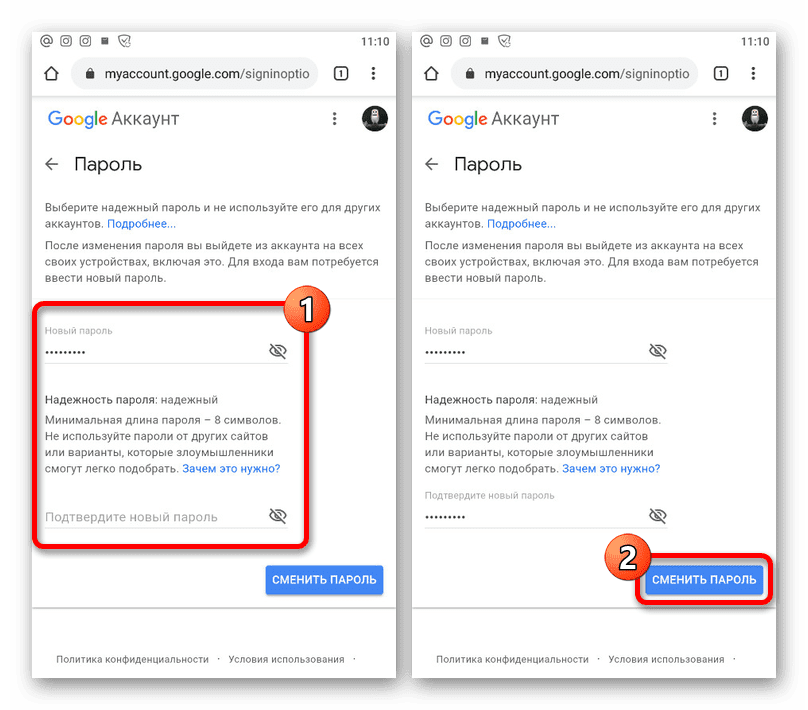Screen dimensions: 808x710
Task: Open tab switcher in left browser
Action: pos(341,74)
